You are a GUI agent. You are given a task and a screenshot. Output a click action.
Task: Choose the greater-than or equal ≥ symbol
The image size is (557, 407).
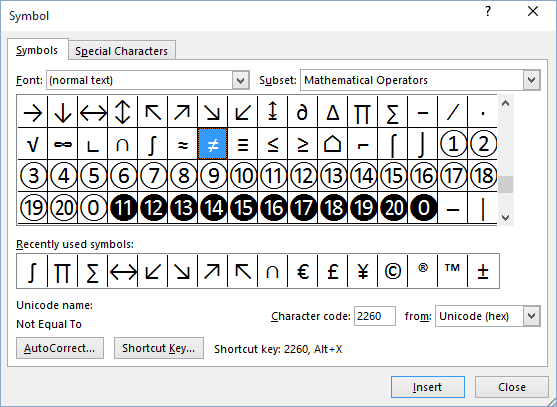(302, 144)
